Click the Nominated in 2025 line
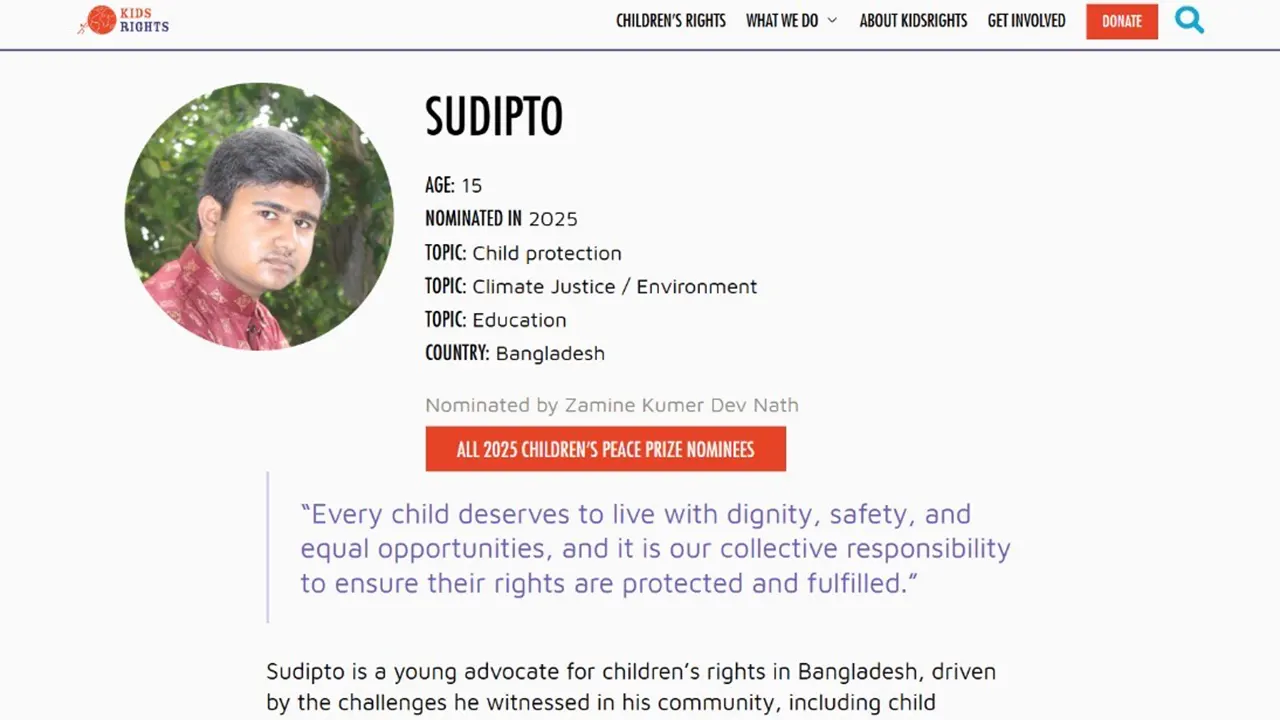This screenshot has width=1280, height=720. click(x=501, y=219)
